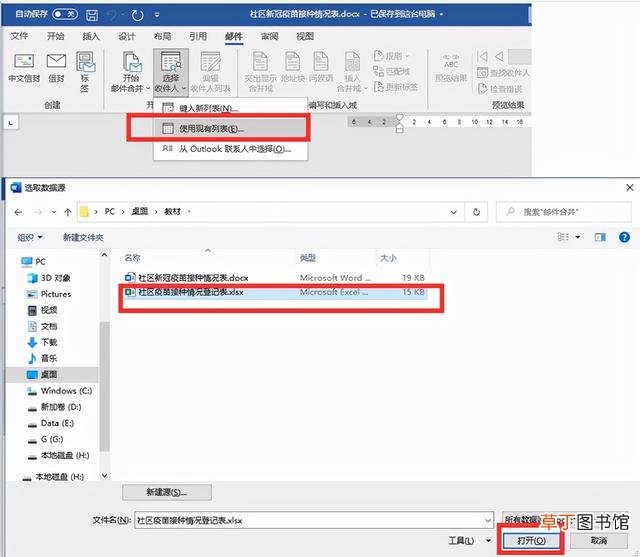Switch to the 引用 tab
640x557 pixels.
pyautogui.click(x=198, y=36)
